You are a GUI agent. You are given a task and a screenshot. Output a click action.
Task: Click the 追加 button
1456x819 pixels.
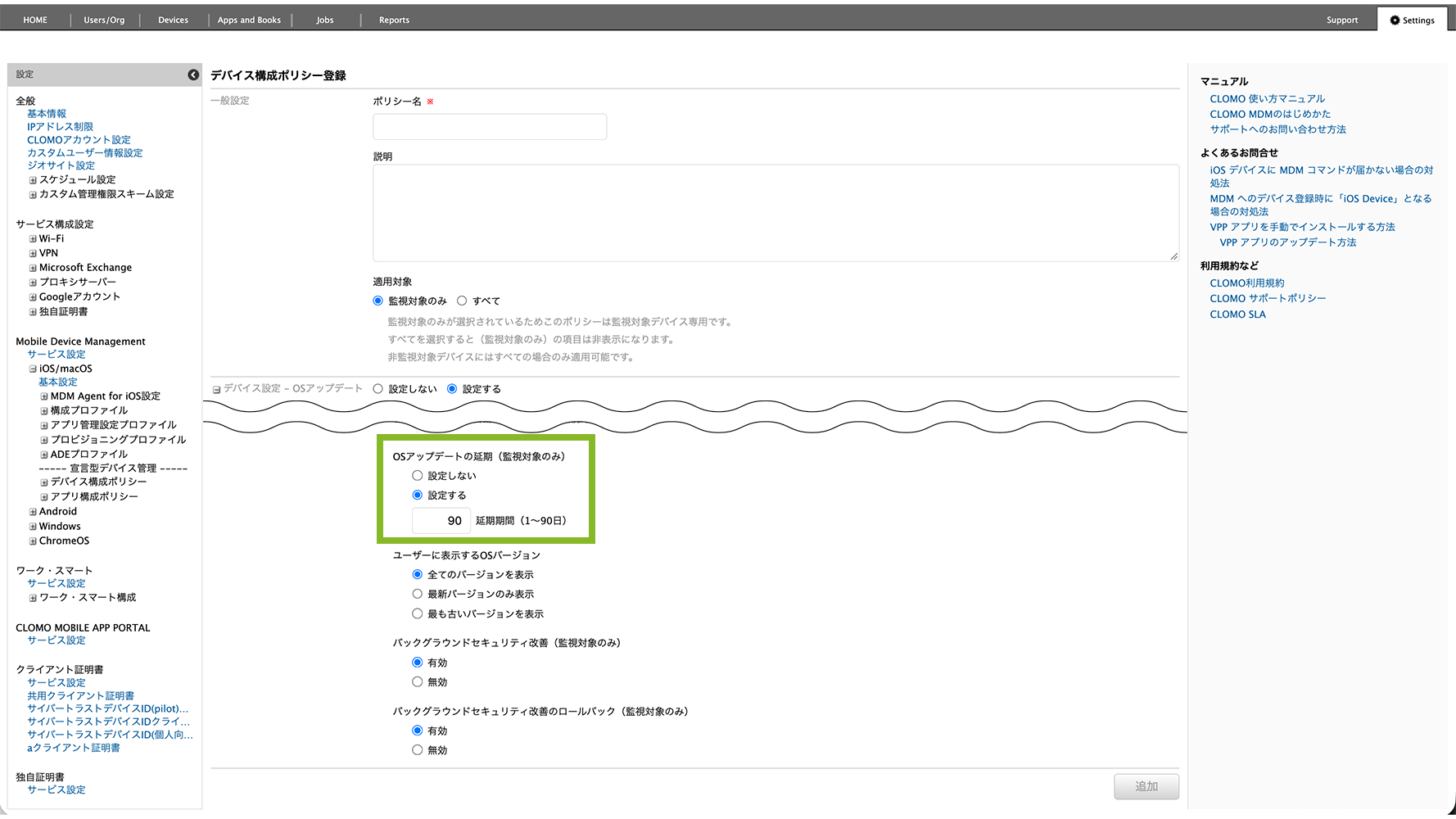(1146, 786)
